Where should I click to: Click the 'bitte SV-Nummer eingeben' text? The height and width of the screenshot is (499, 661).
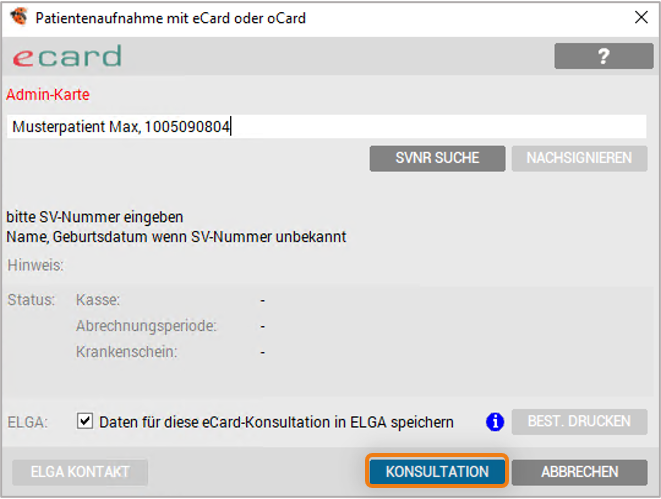click(x=95, y=217)
